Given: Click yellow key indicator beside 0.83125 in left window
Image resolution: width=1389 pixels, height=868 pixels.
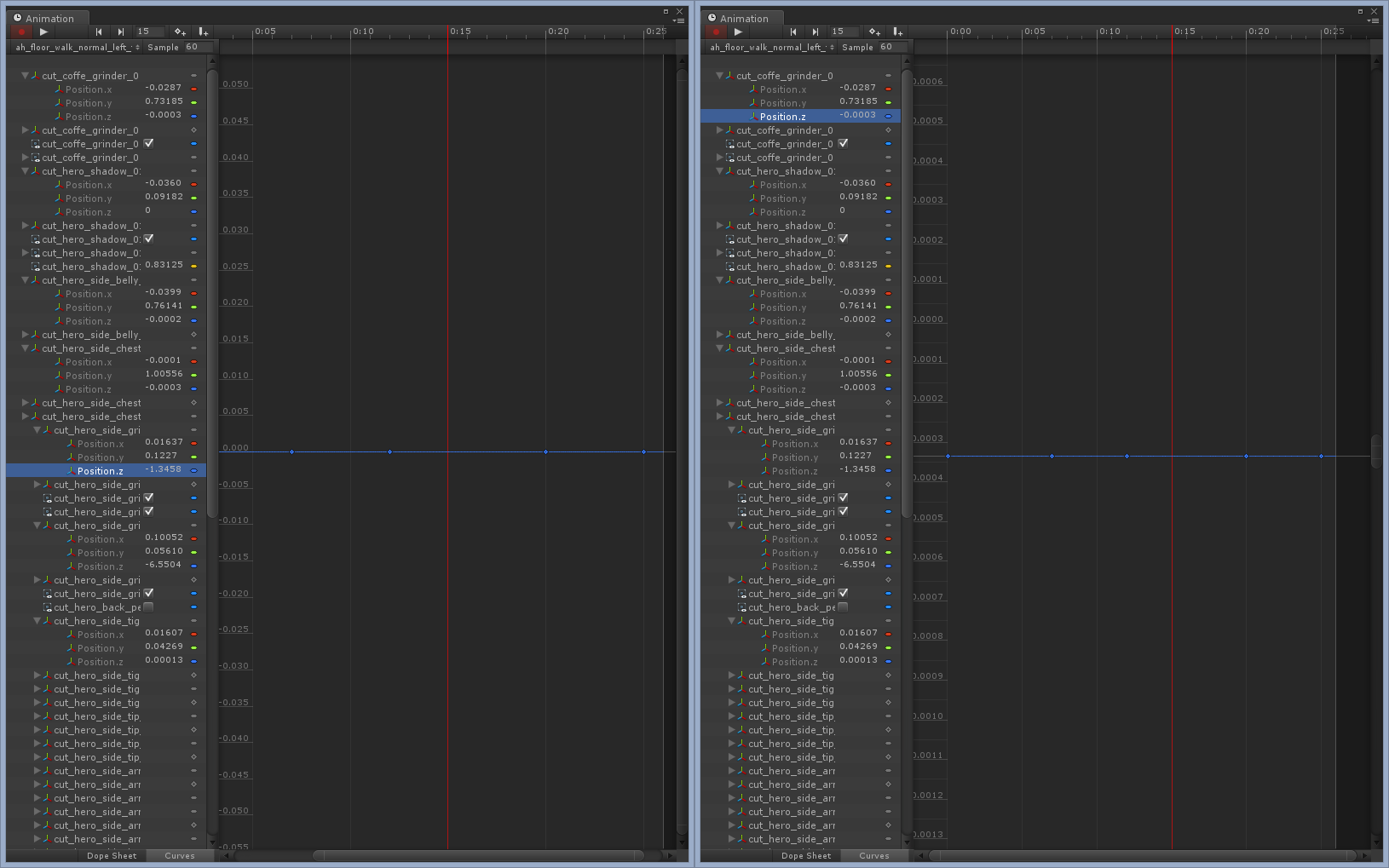Looking at the screenshot, I should (193, 267).
